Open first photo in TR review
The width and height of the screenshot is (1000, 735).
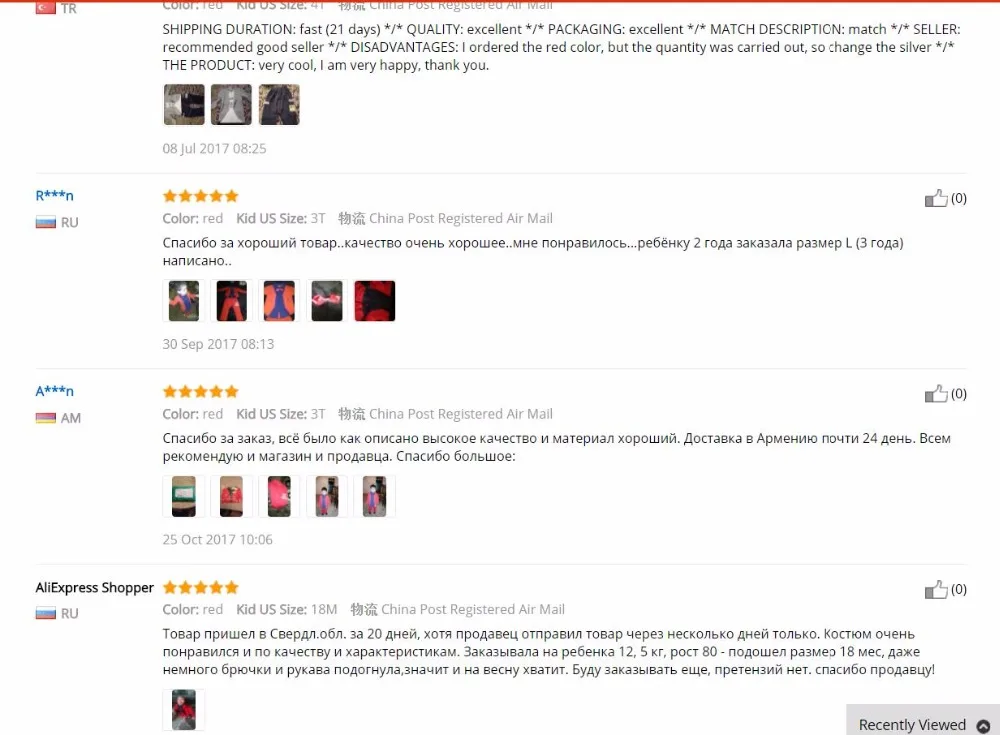[x=184, y=104]
